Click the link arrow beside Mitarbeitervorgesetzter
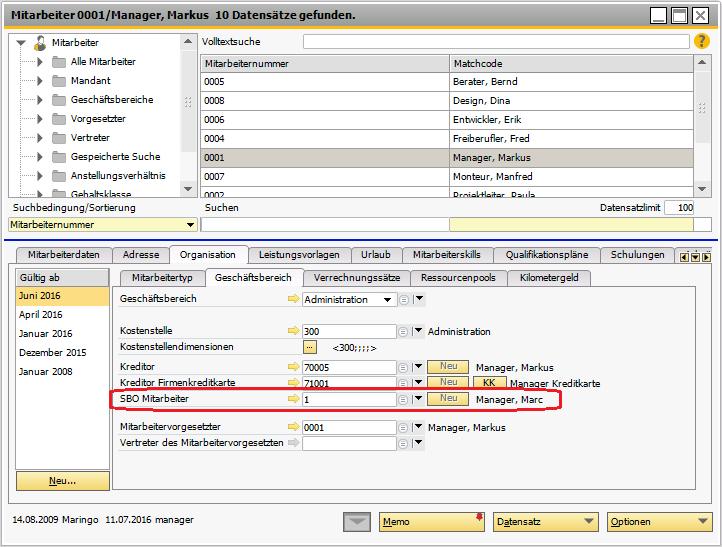Viewport: 722px width, 547px height. (293, 428)
